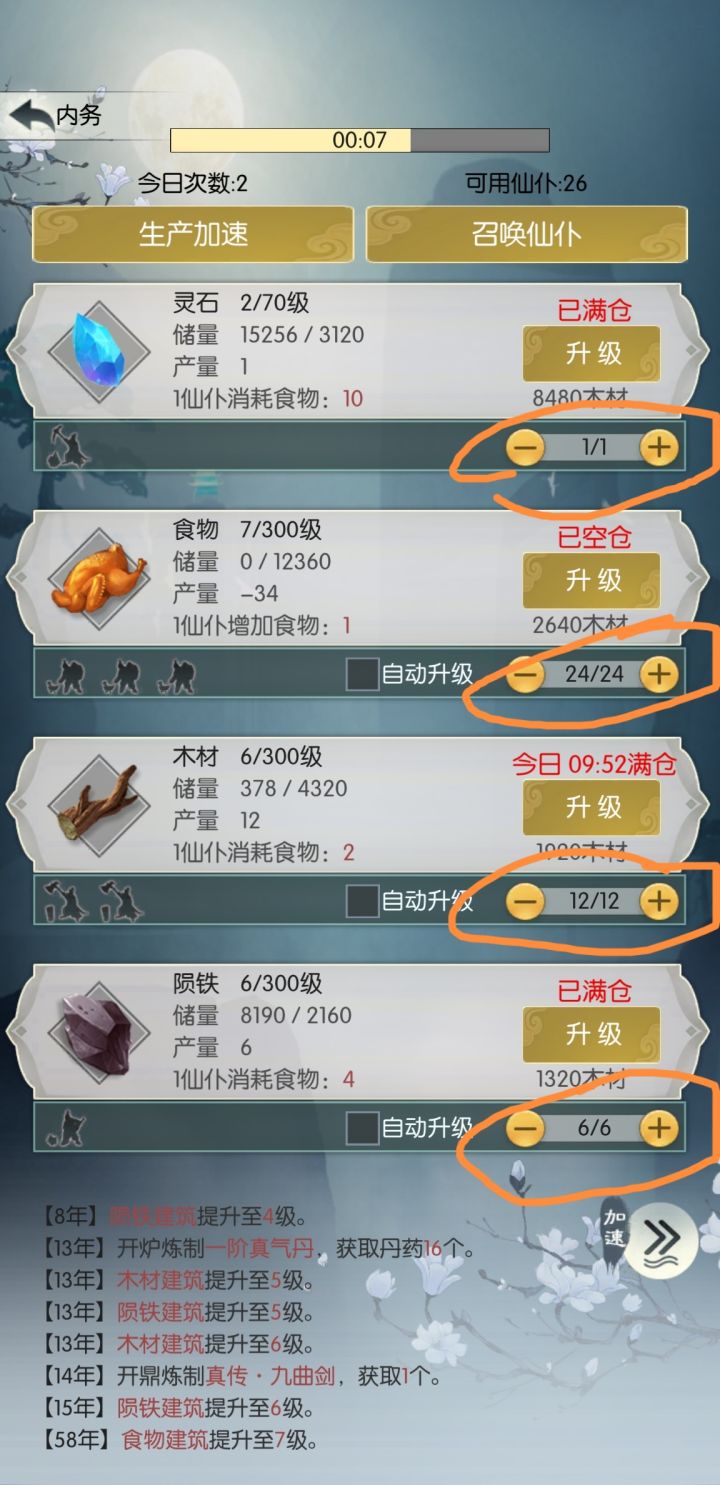Click the 召唤仙仆 button
The width and height of the screenshot is (720, 1485).
pos(526,235)
